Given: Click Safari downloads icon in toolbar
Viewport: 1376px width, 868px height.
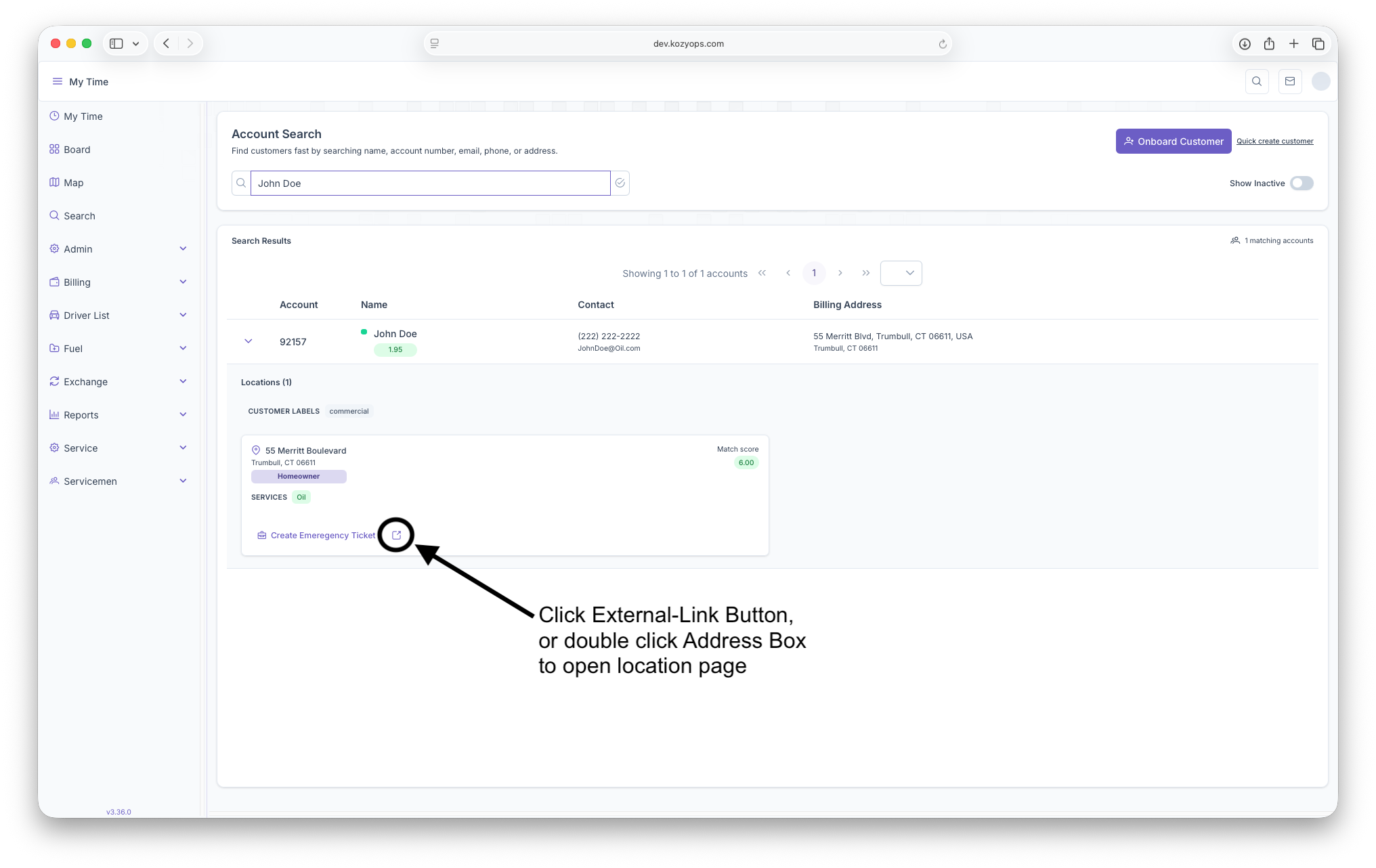Looking at the screenshot, I should tap(1245, 43).
